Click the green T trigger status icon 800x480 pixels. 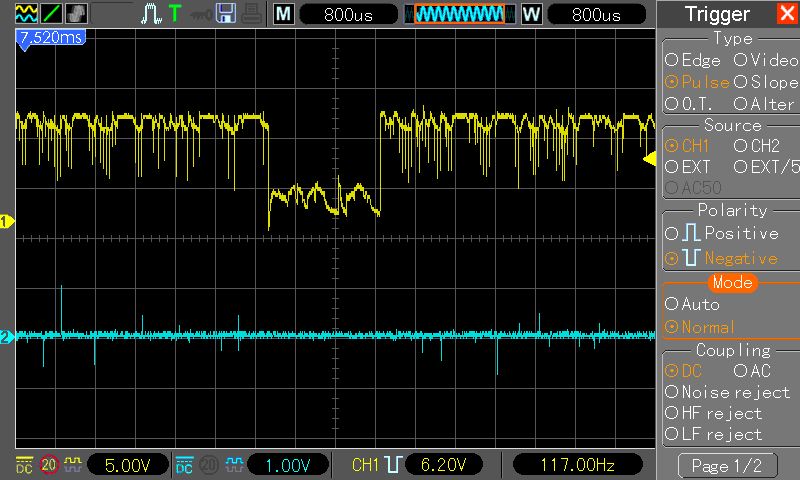[x=175, y=14]
